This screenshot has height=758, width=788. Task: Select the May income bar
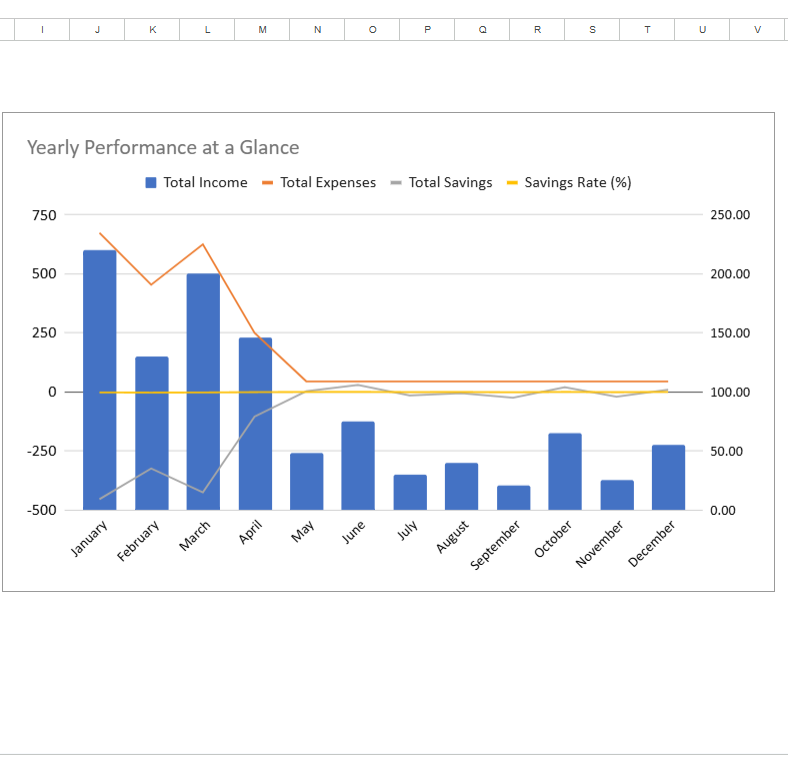click(307, 482)
